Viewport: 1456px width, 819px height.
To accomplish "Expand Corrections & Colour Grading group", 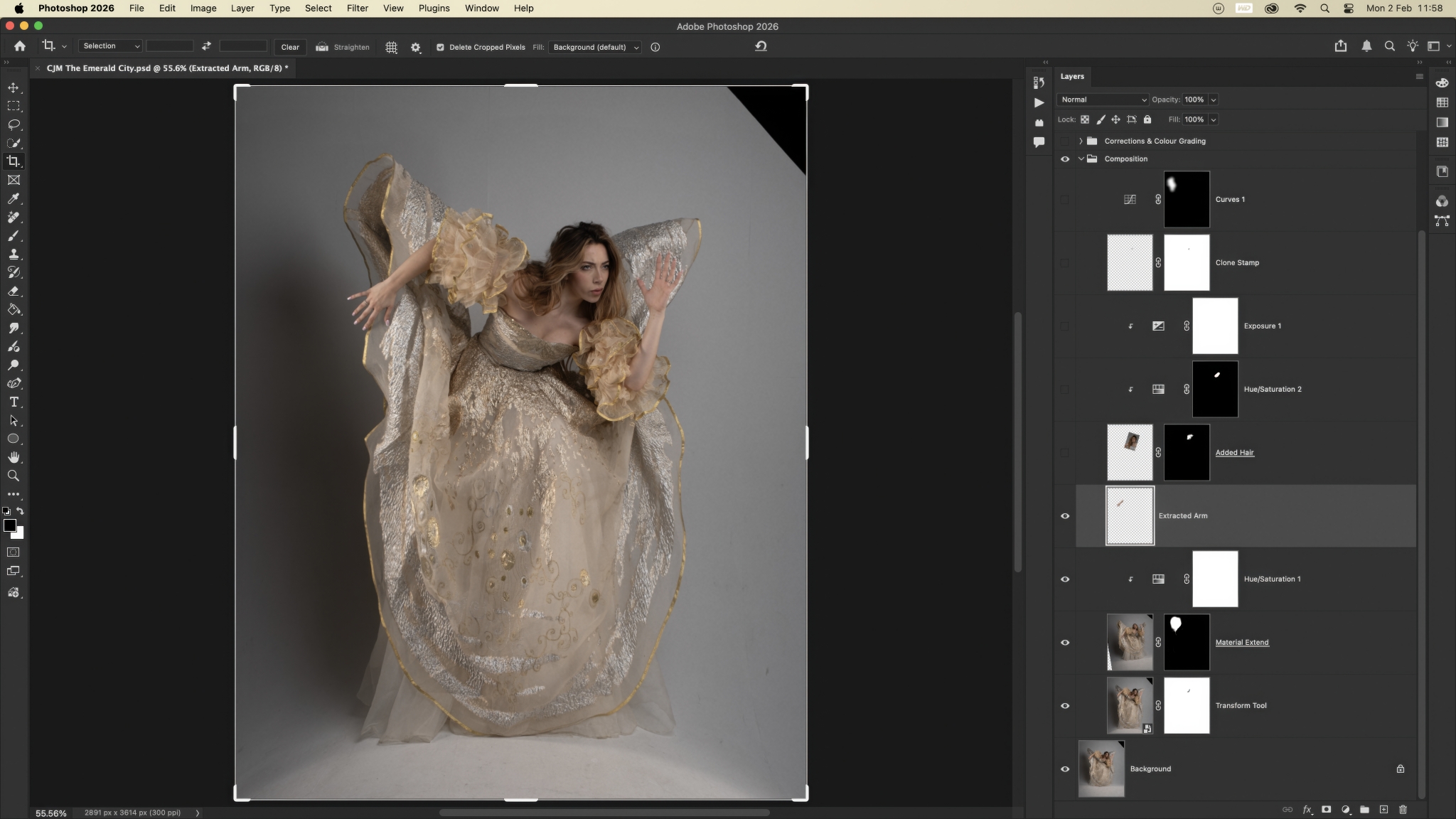I will (x=1081, y=141).
